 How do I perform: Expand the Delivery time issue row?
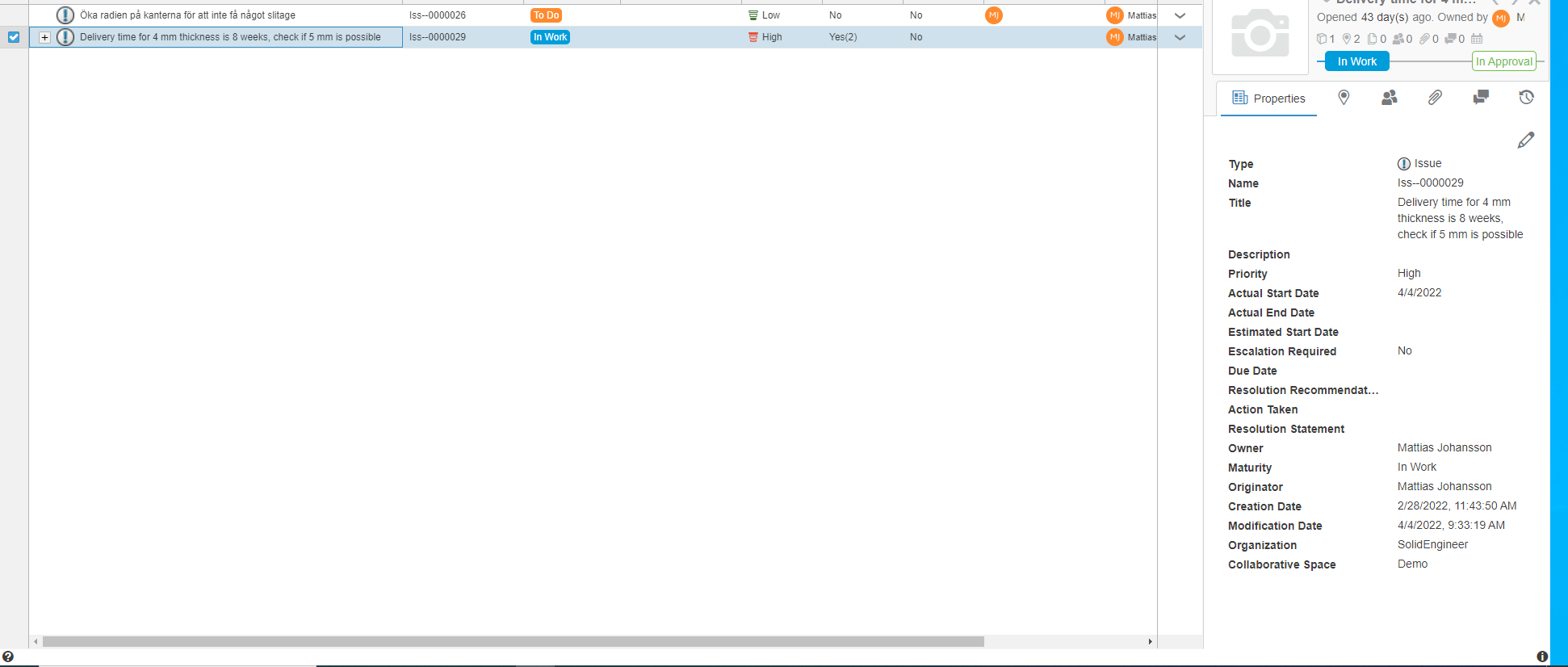coord(45,37)
